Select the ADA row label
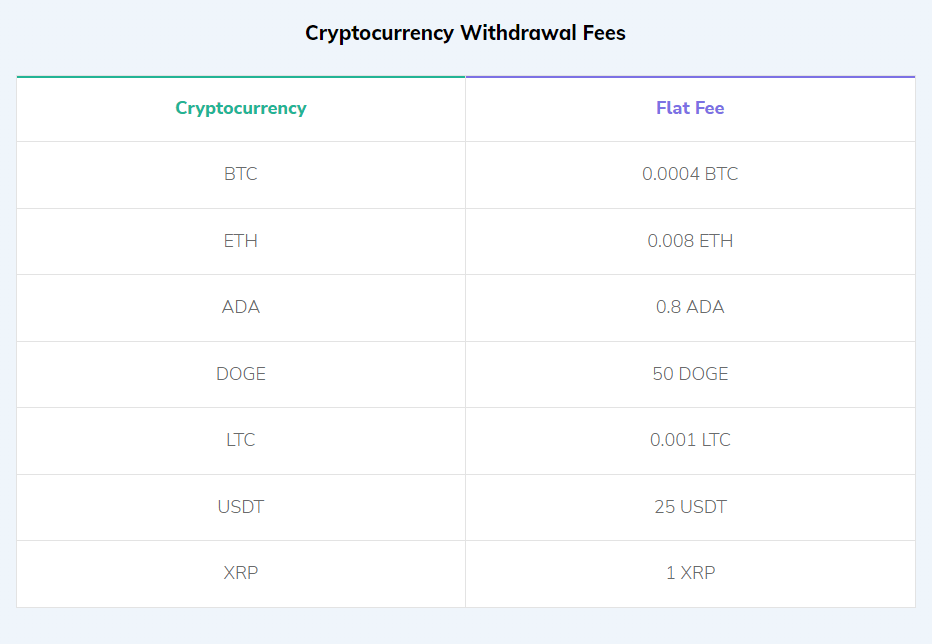Viewport: 932px width, 644px height. tap(241, 307)
